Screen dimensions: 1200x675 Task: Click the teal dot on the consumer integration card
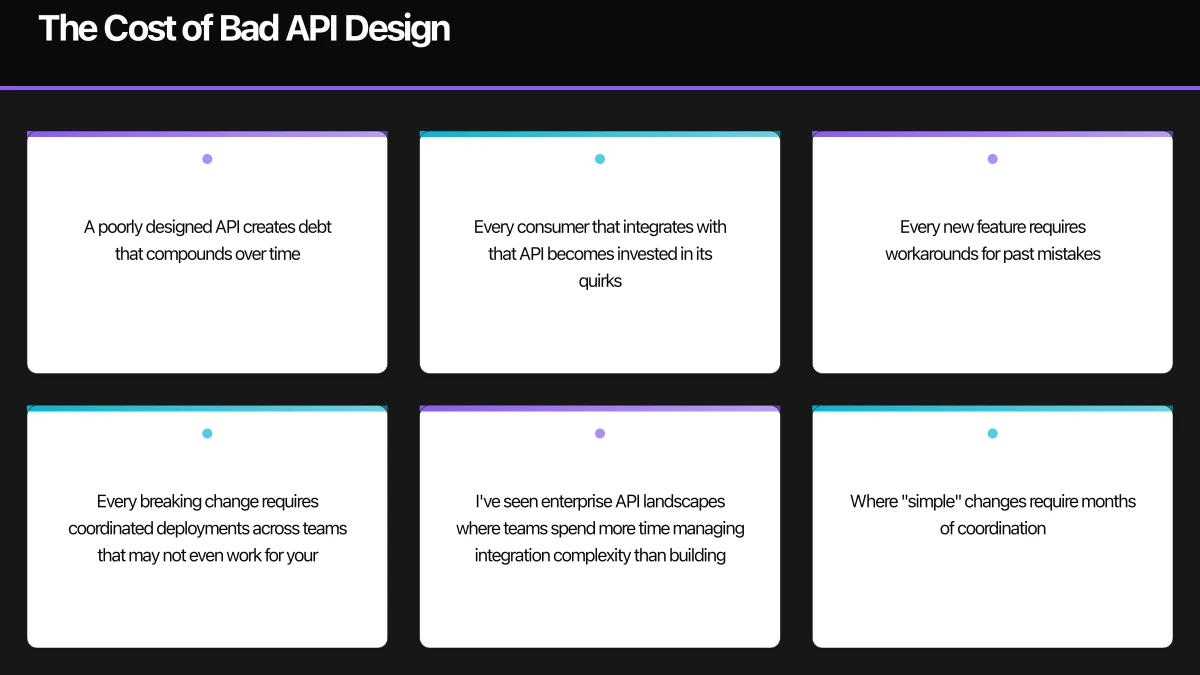pos(600,157)
